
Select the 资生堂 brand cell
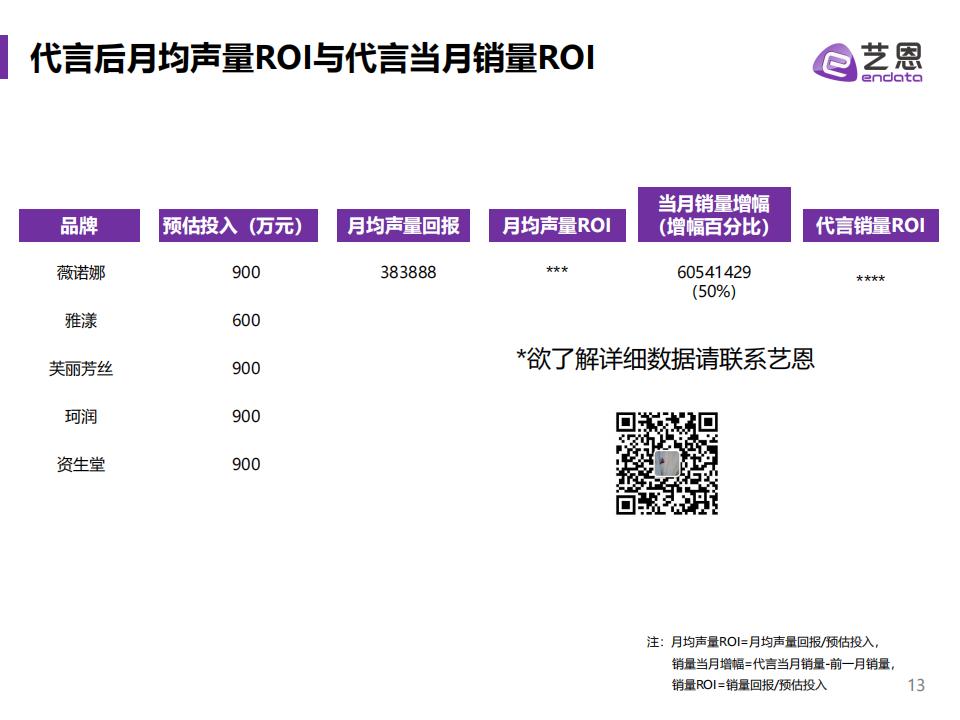pos(80,465)
